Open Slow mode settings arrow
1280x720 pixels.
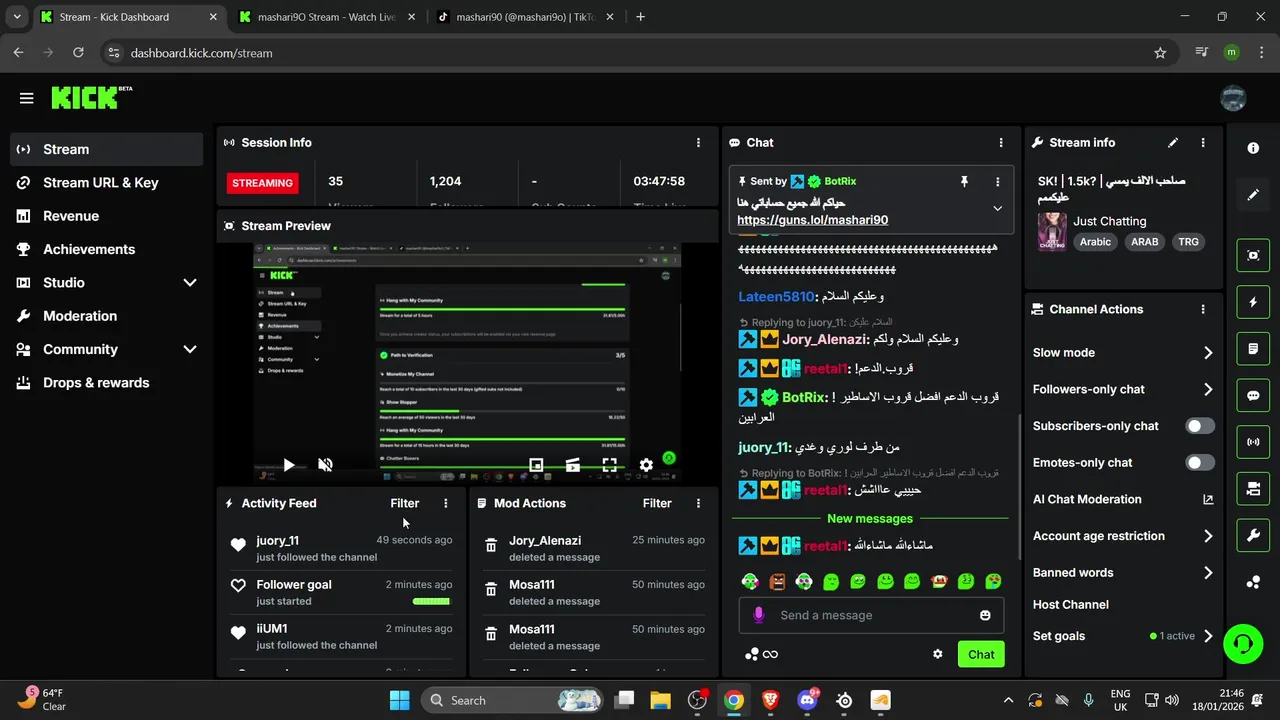(1208, 353)
